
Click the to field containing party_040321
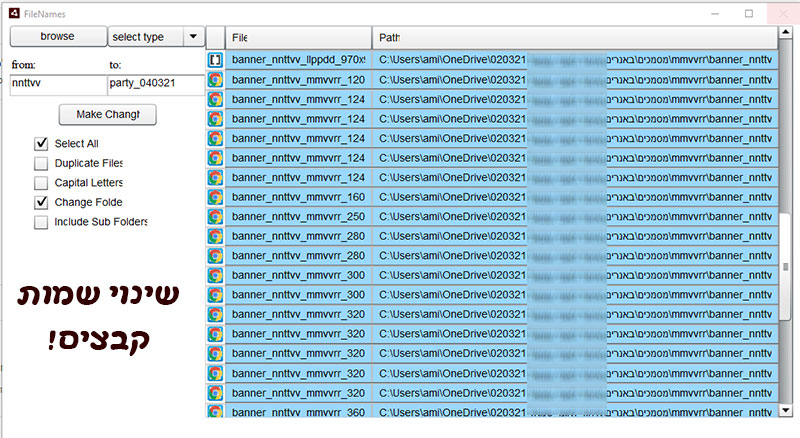(x=155, y=84)
